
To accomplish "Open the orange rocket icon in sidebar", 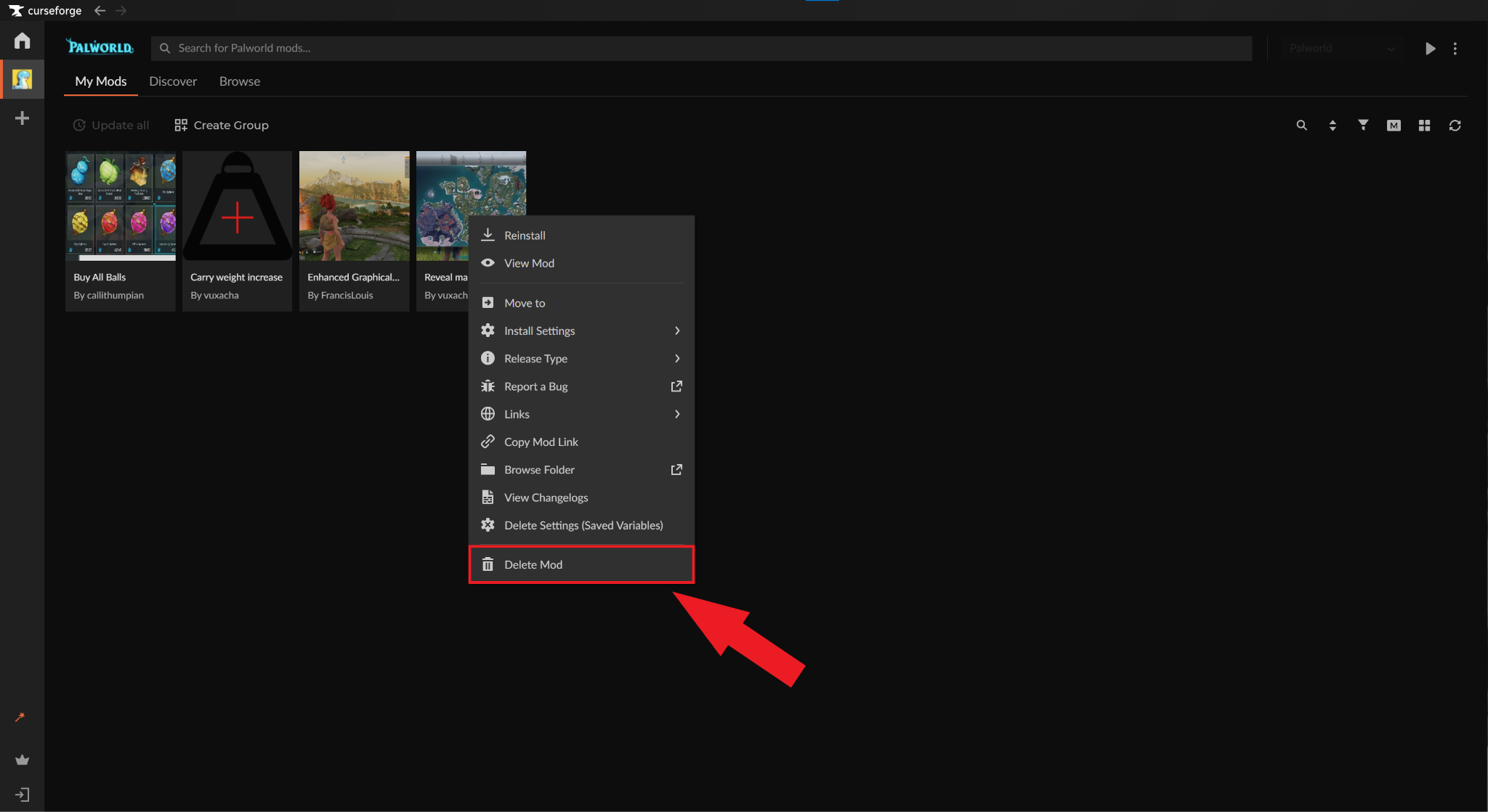I will click(20, 717).
